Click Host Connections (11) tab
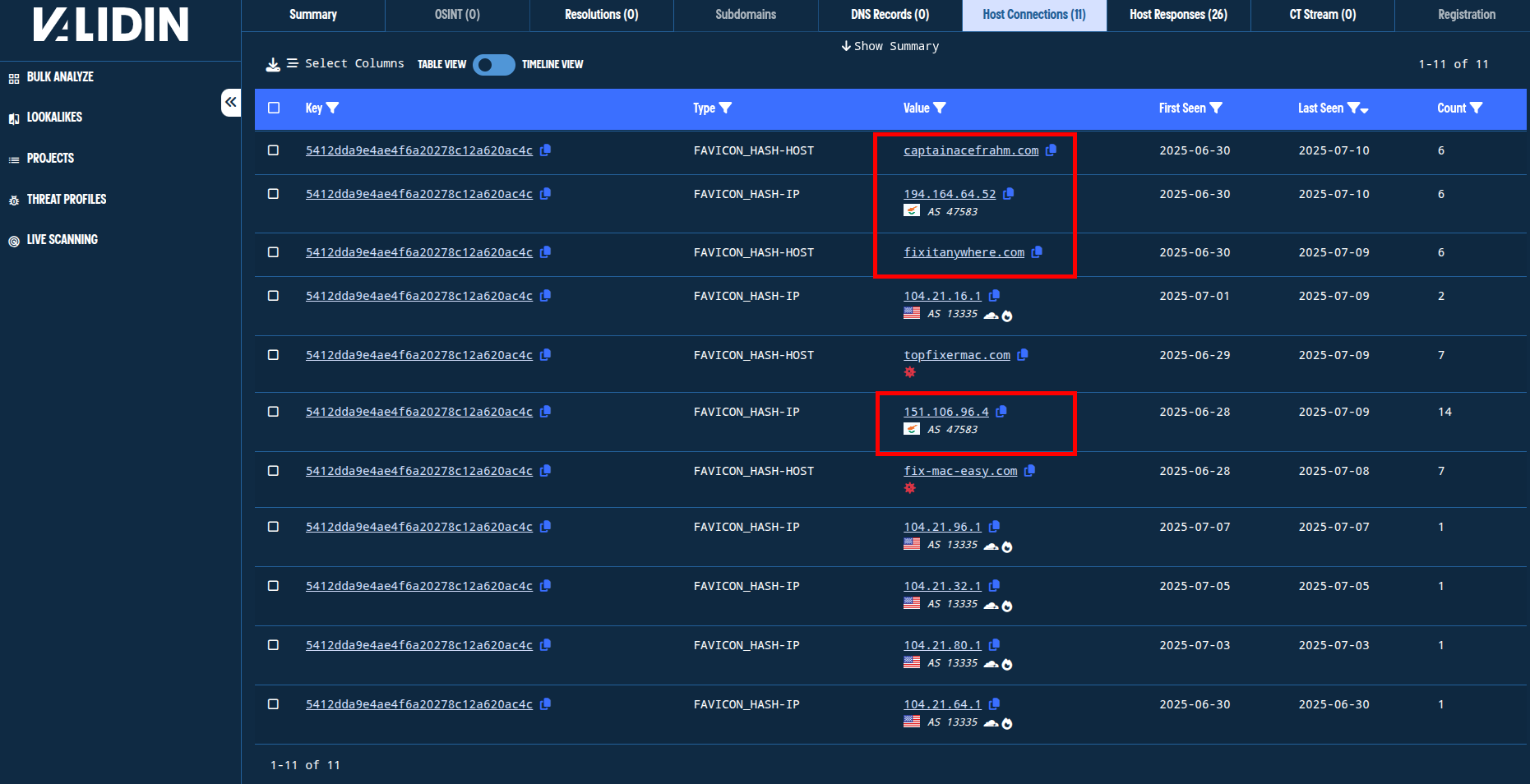Image resolution: width=1530 pixels, height=784 pixels. pos(1034,15)
